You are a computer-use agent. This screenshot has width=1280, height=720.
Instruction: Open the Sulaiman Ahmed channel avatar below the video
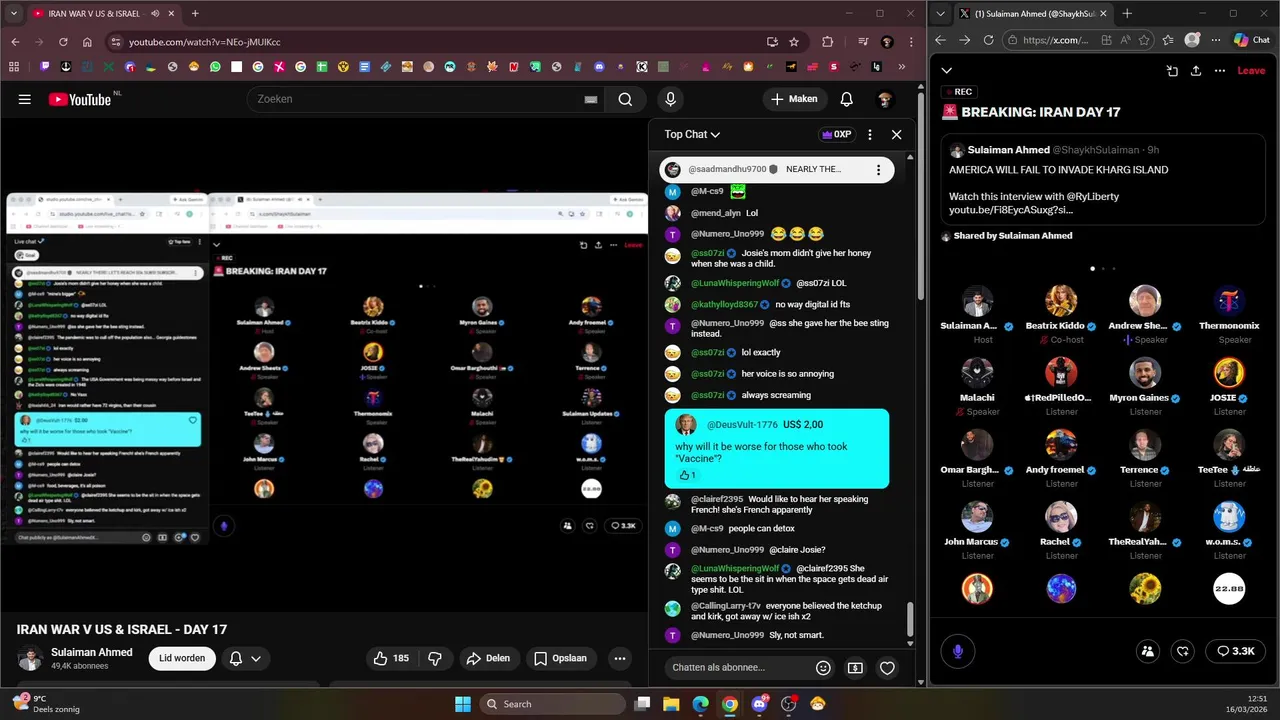pyautogui.click(x=30, y=659)
